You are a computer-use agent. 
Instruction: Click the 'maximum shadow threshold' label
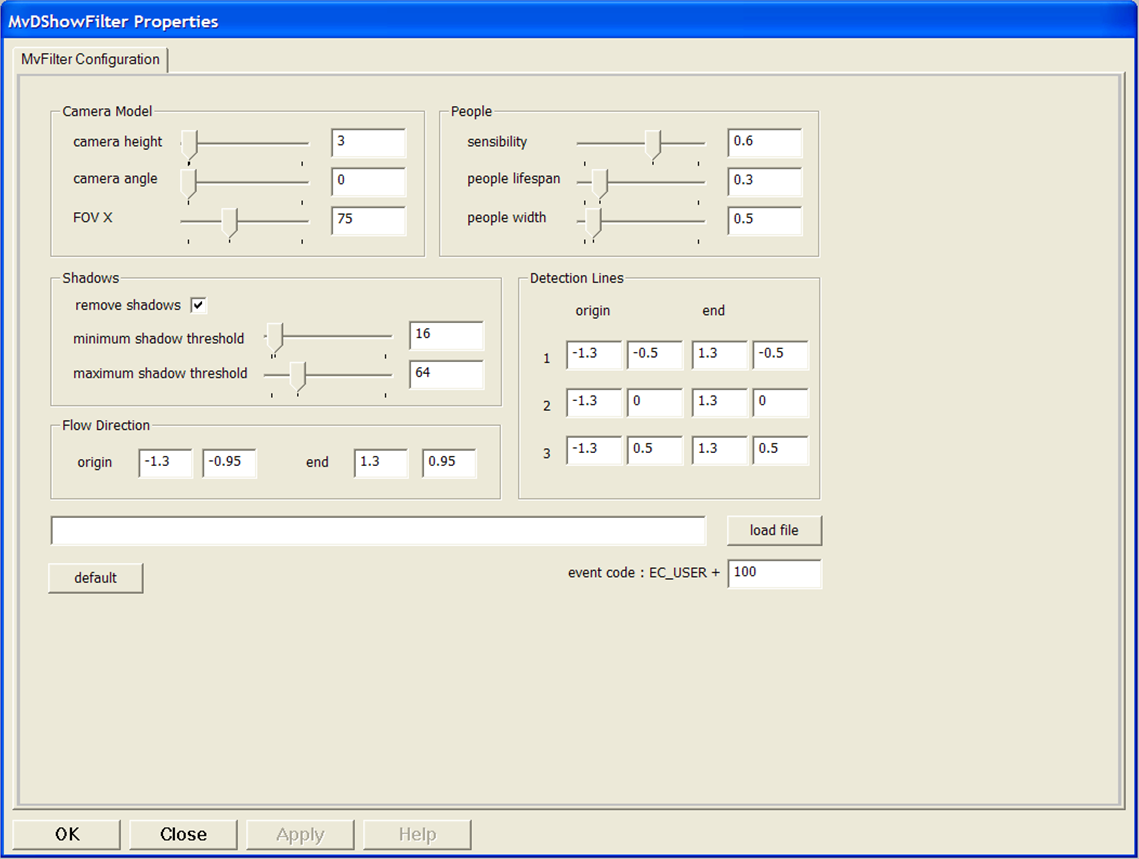click(x=161, y=373)
